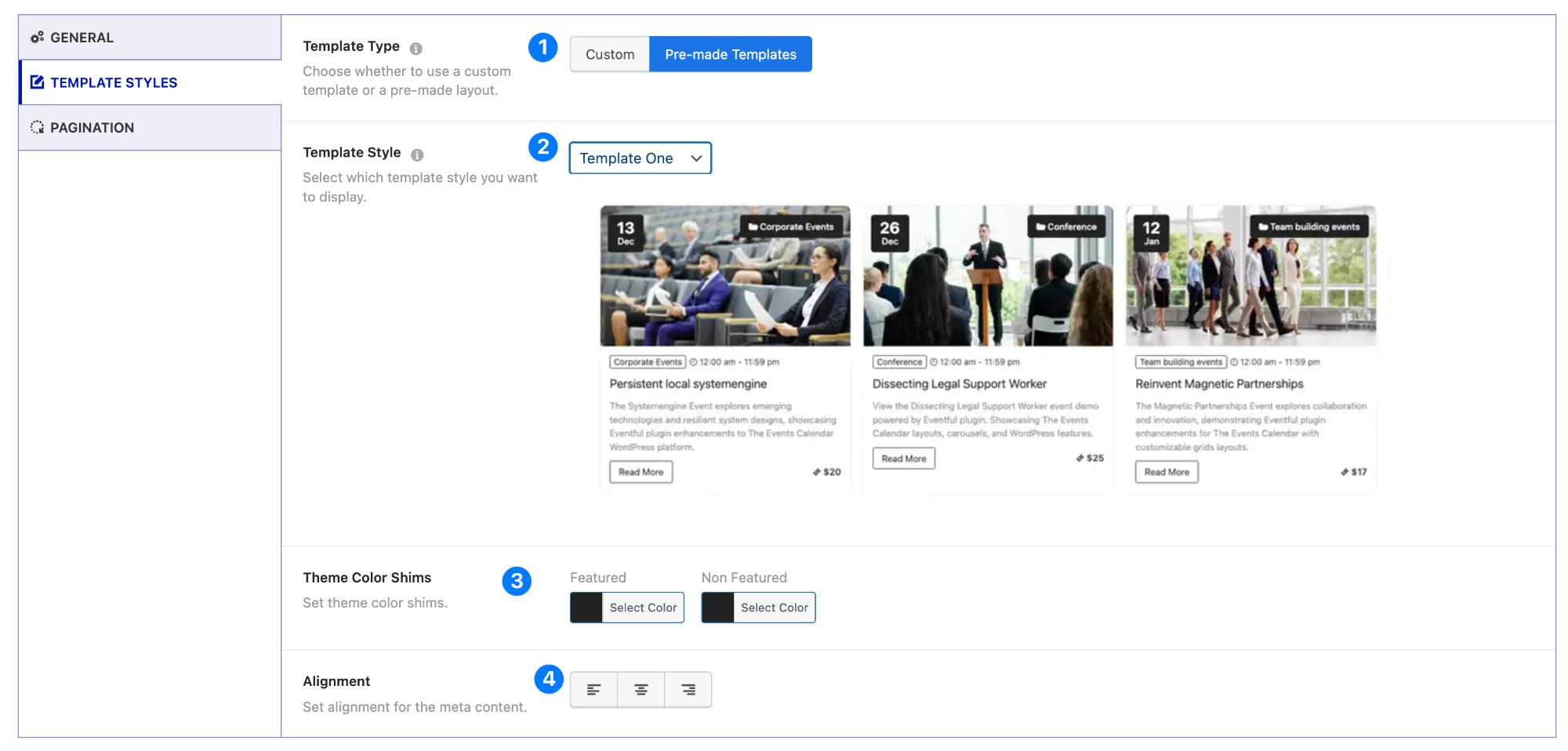Click Select Color for Non Featured shim
Screen dimensions: 1568x751
775,607
